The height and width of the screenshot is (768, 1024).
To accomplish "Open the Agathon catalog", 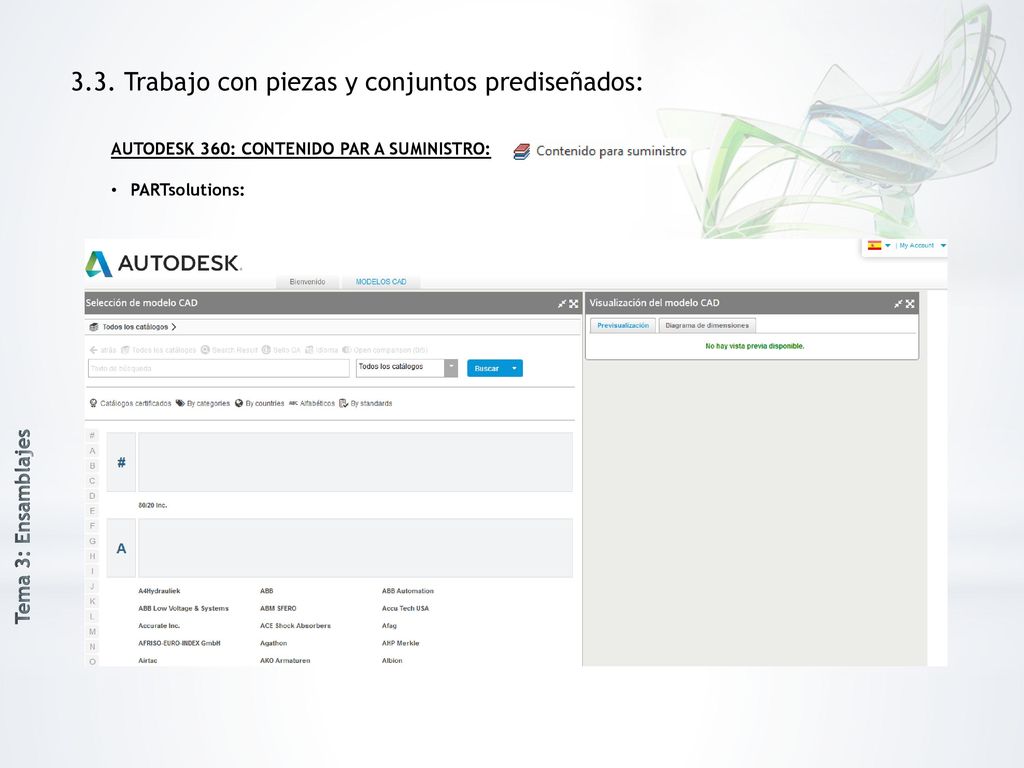I will coord(274,643).
